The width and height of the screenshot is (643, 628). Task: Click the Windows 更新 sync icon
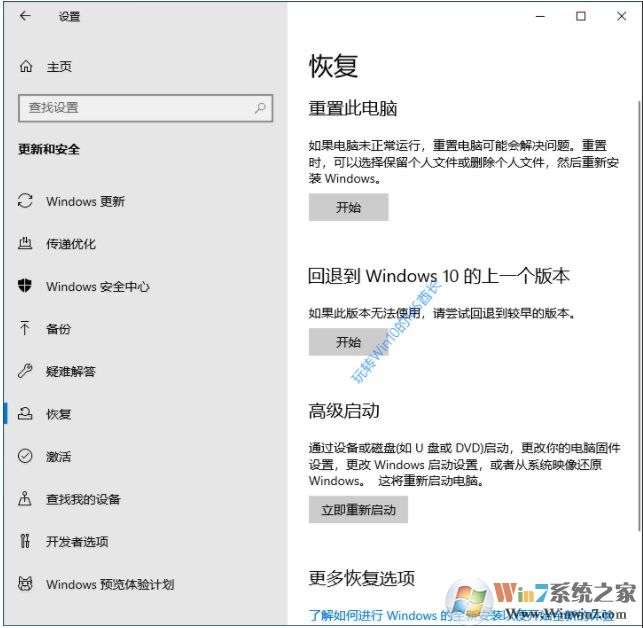click(25, 201)
